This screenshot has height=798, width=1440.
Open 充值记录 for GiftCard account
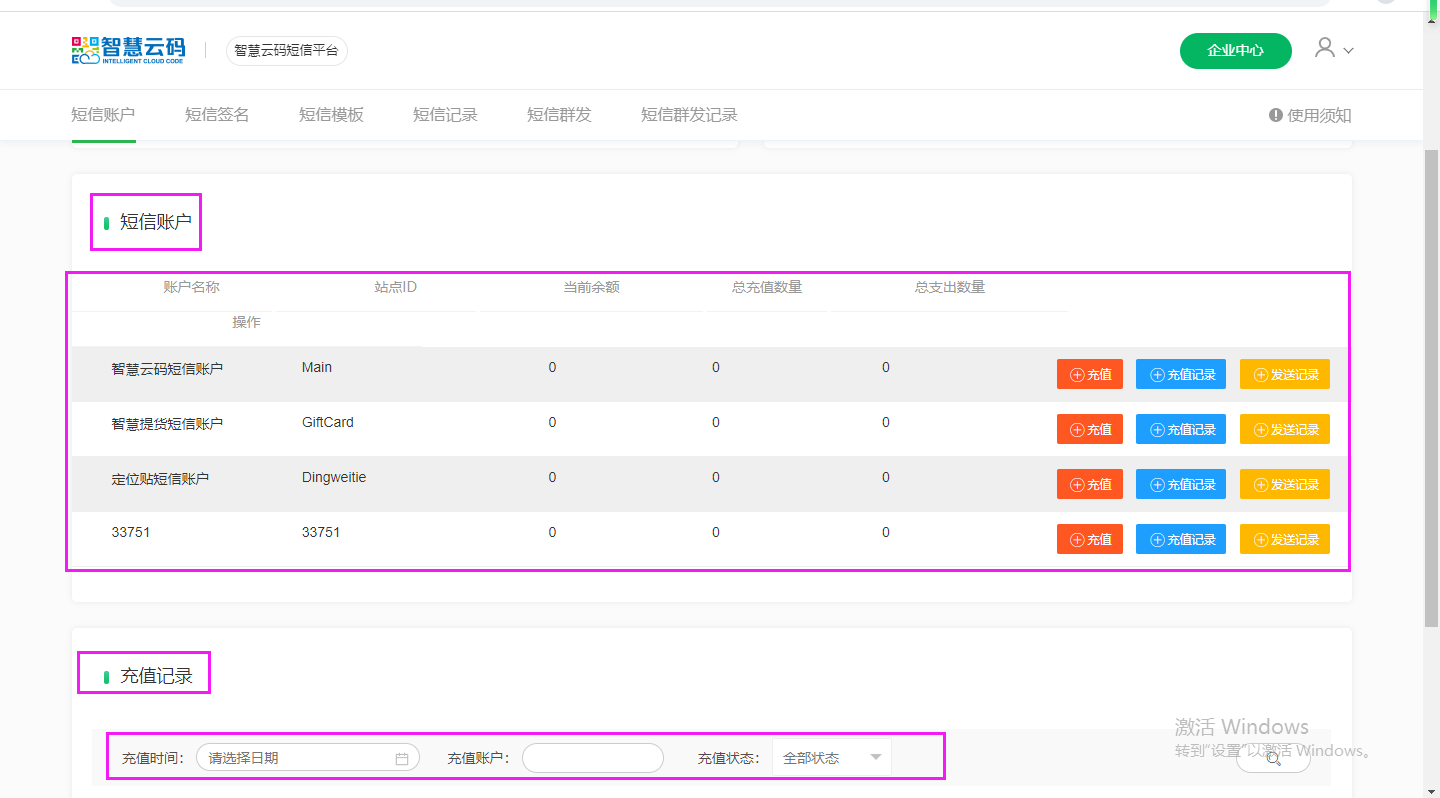point(1180,429)
